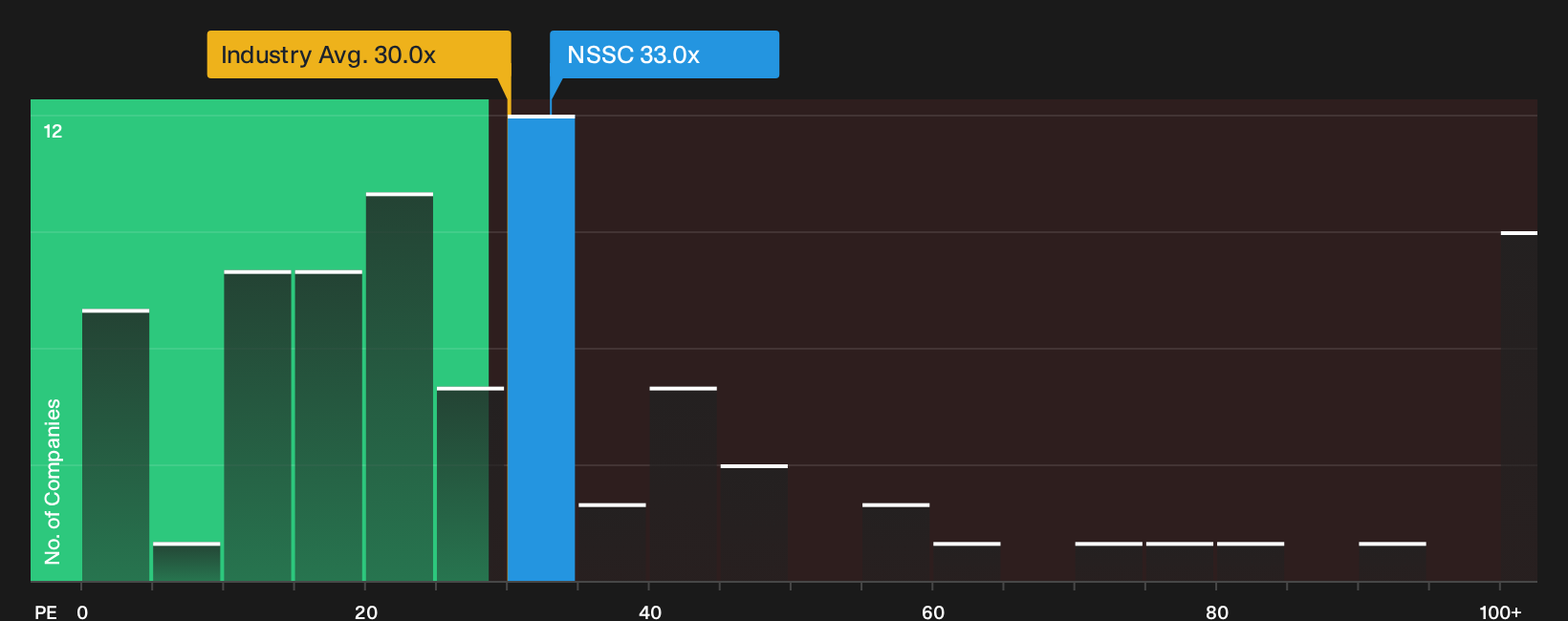Screen dimensions: 1568x621
Task: Click the bar for PE 60-65
Action: click(967, 562)
